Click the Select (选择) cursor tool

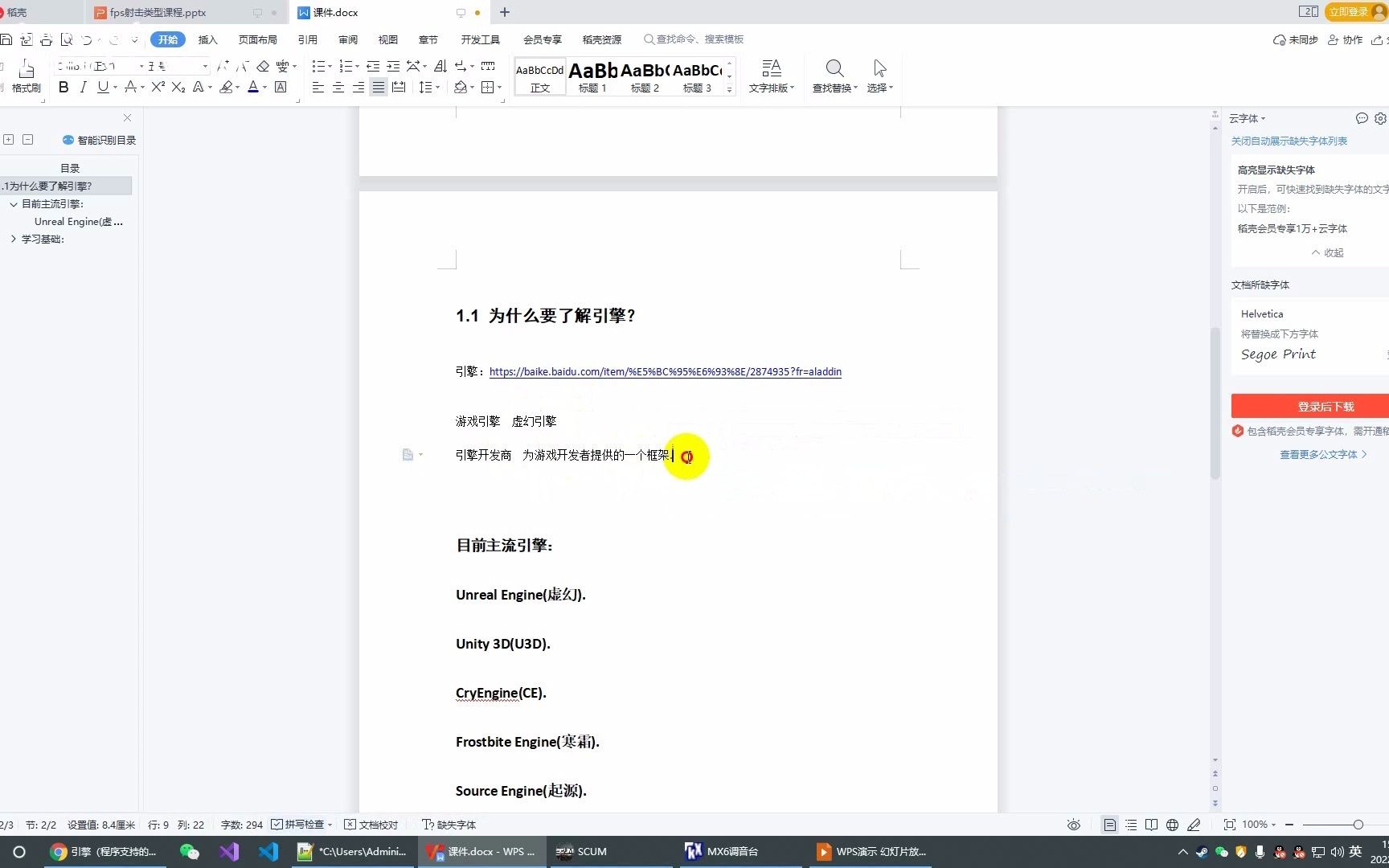click(x=880, y=76)
